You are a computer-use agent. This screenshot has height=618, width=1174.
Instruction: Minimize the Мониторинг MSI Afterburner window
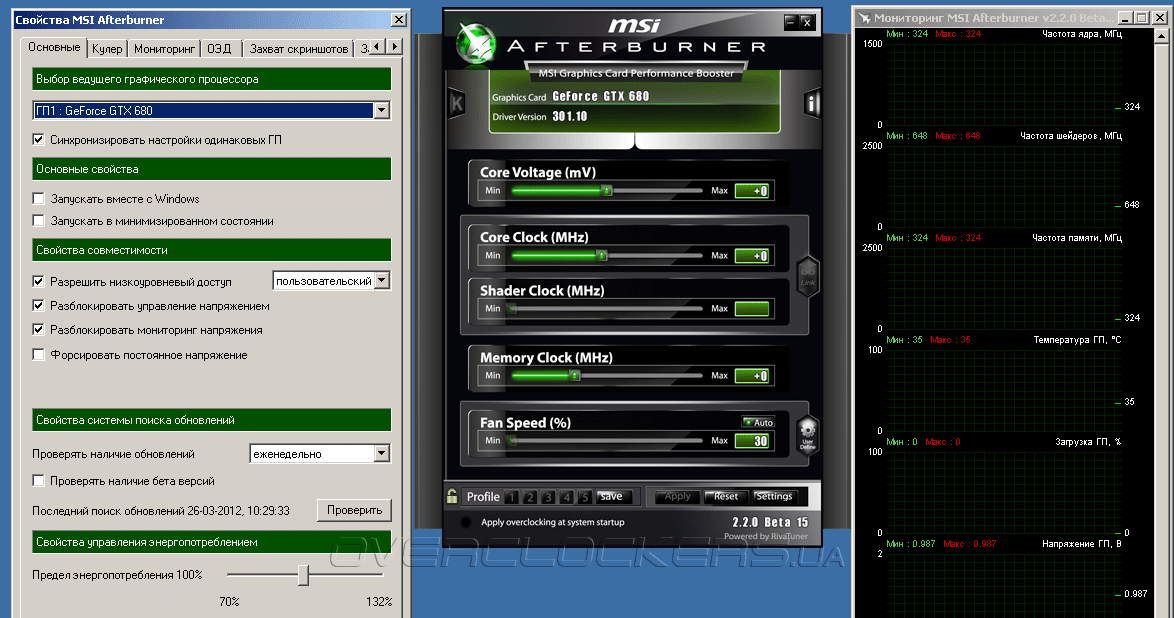pos(1125,17)
